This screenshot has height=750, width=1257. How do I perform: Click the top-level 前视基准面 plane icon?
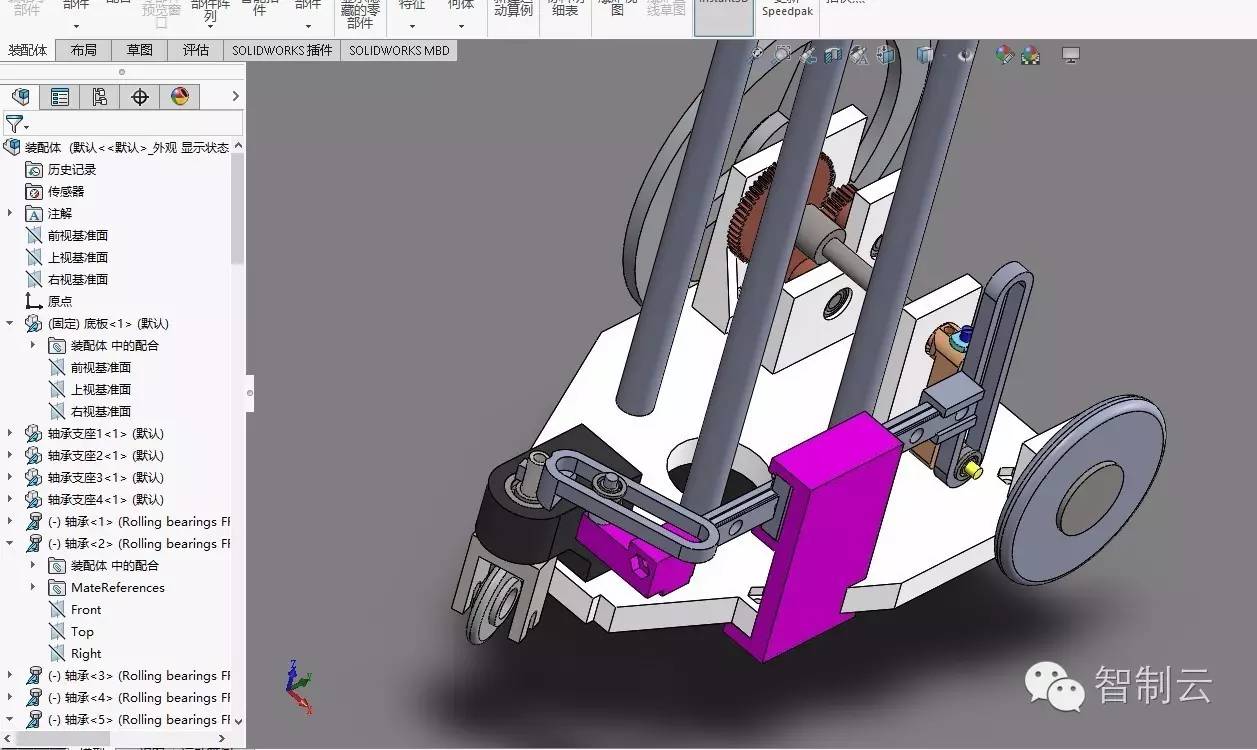click(34, 235)
